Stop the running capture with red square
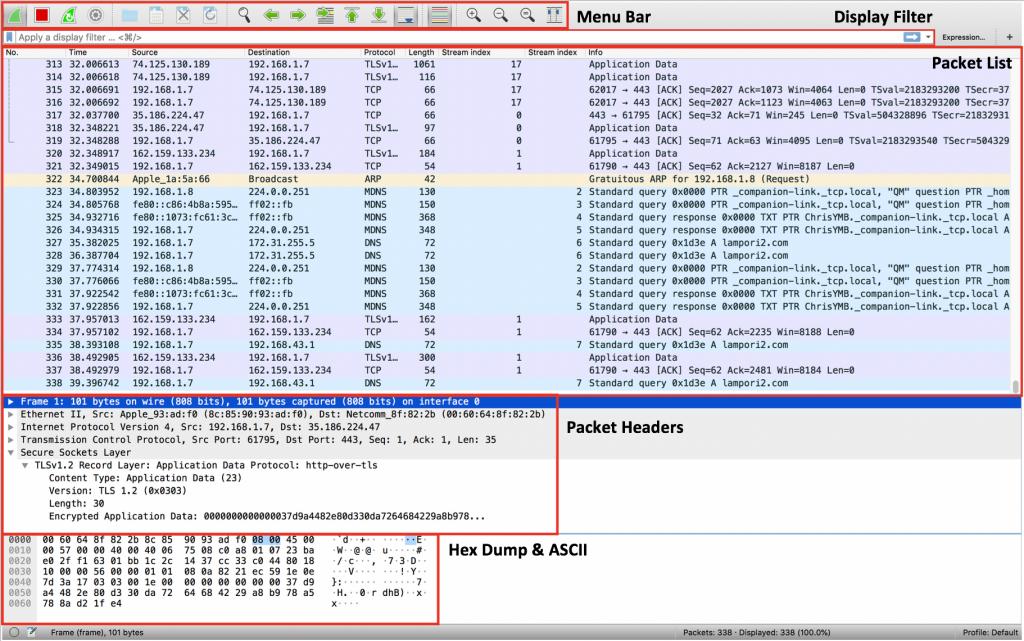The height and width of the screenshot is (641, 1024). pyautogui.click(x=42, y=14)
